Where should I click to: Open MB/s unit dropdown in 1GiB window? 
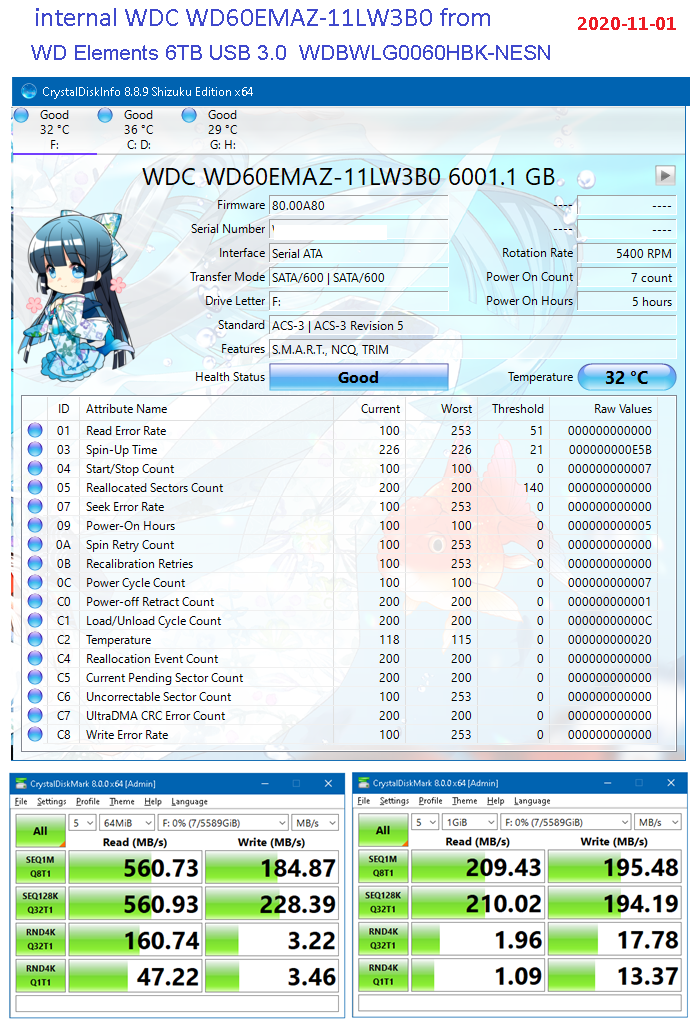pyautogui.click(x=657, y=822)
